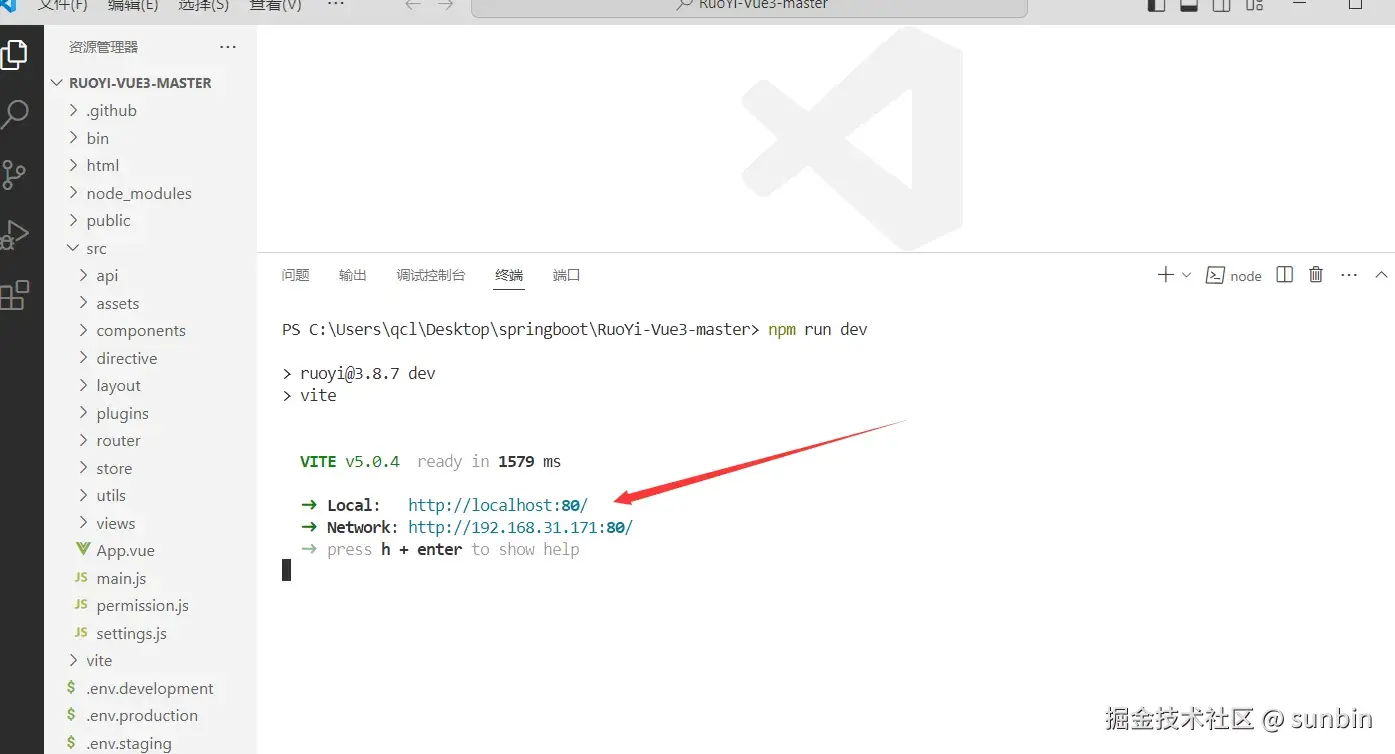Go back with the left arrow
Image resolution: width=1395 pixels, height=754 pixels.
[x=413, y=6]
